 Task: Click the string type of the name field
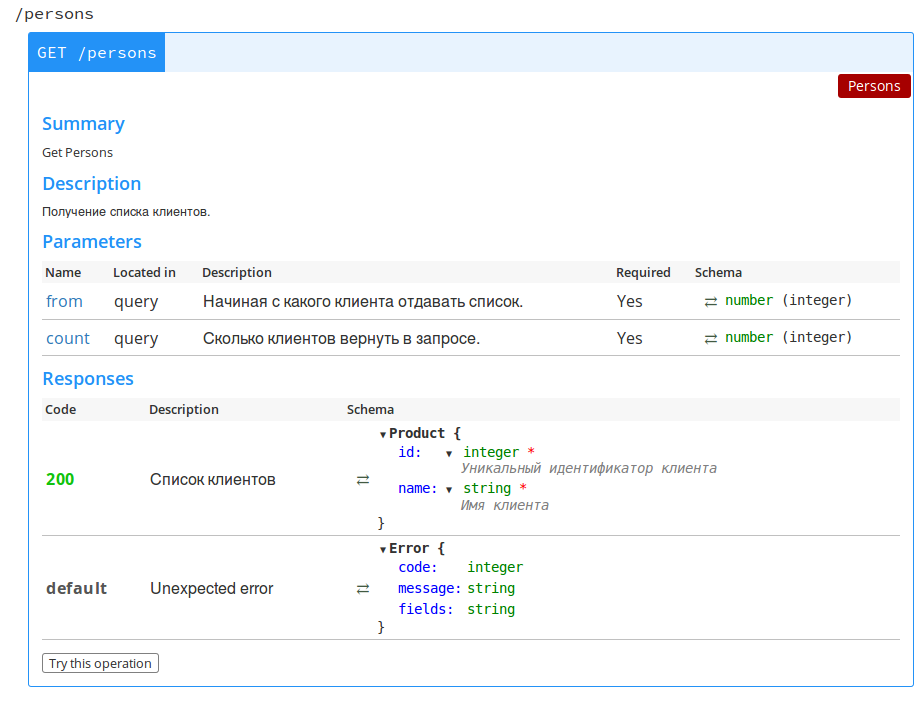(x=487, y=488)
